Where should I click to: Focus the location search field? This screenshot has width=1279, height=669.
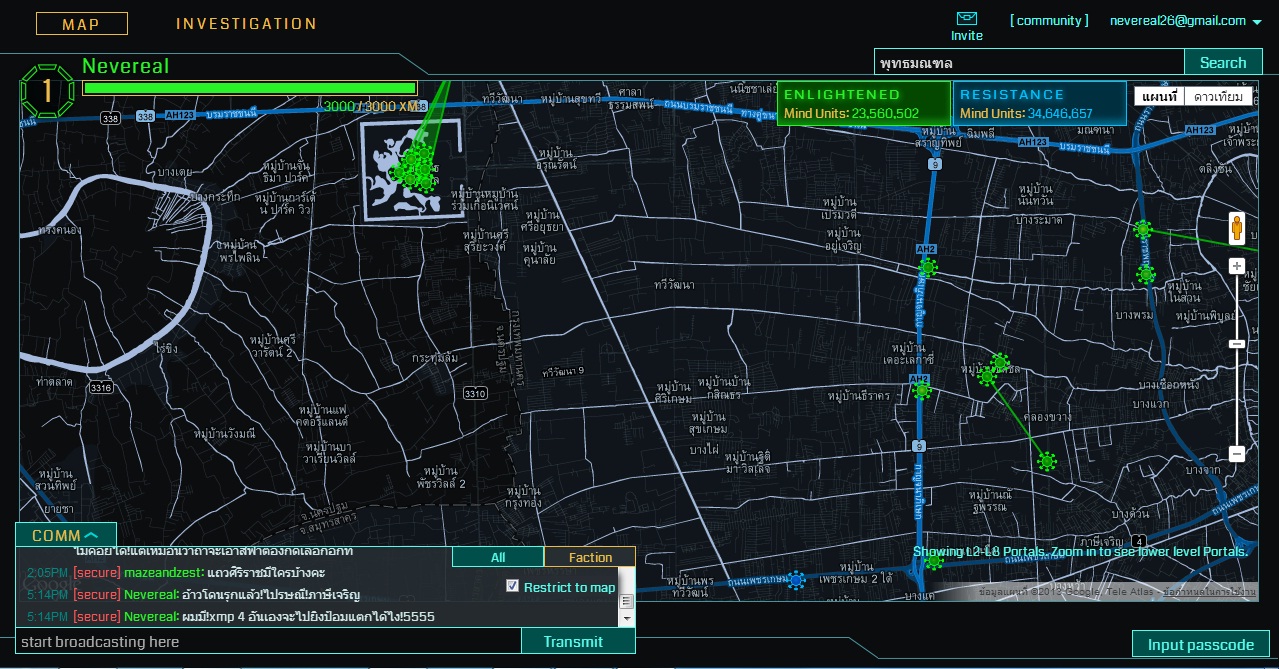click(x=1029, y=62)
